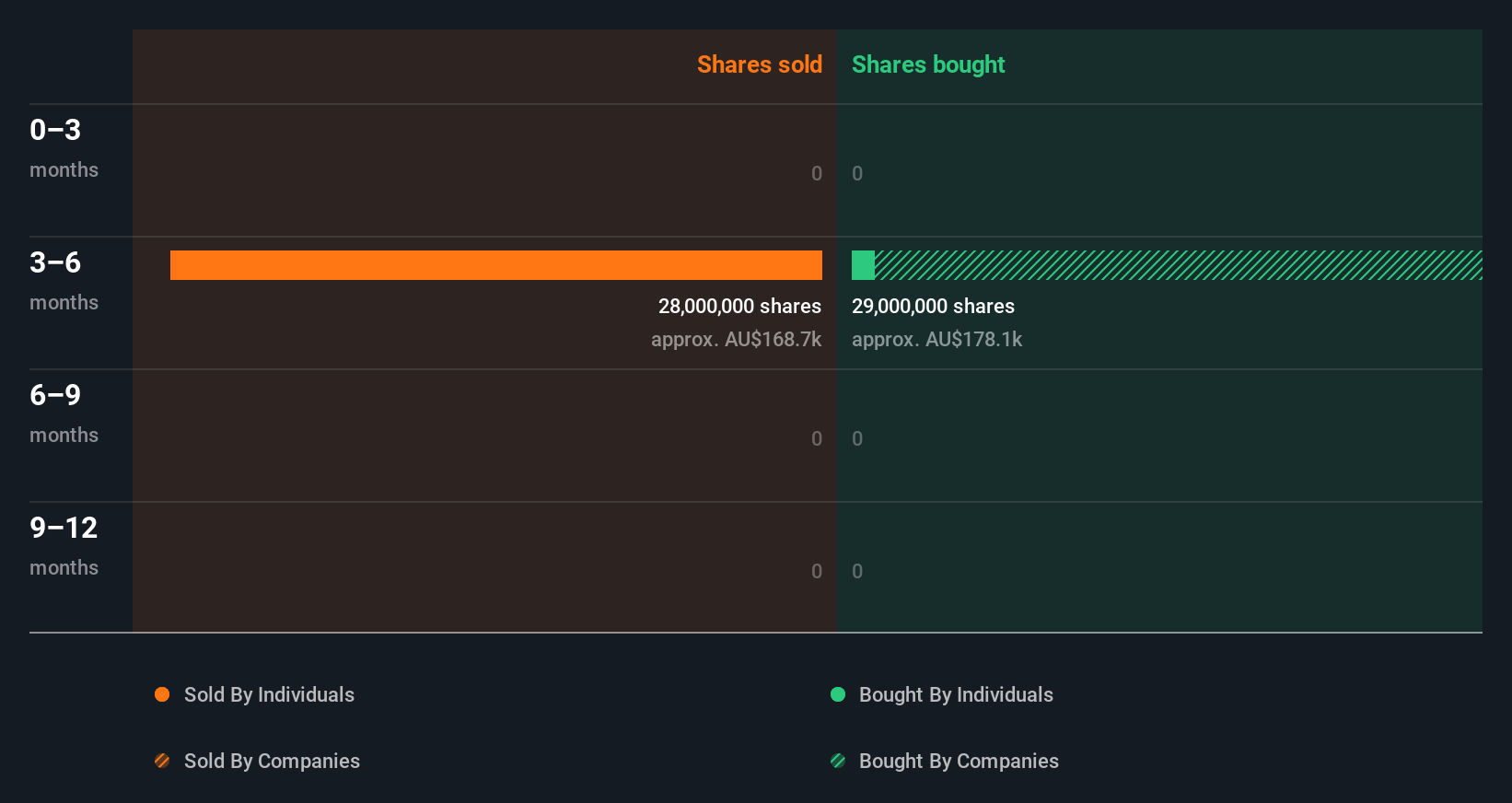Toggle the Sold By Individuals legend label

tap(269, 694)
